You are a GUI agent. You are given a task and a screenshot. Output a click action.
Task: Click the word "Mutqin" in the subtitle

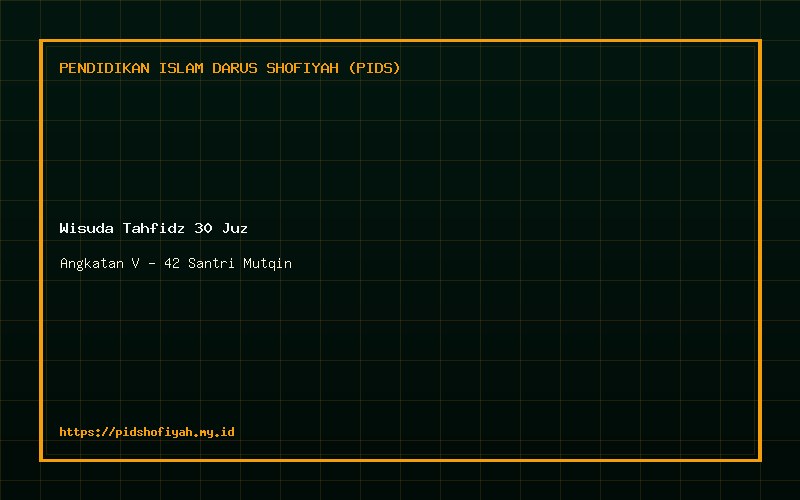267,264
